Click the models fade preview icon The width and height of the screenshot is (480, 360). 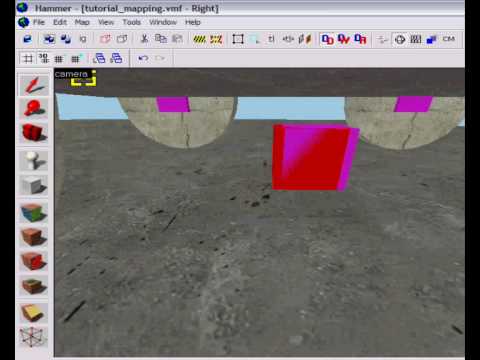[383, 39]
